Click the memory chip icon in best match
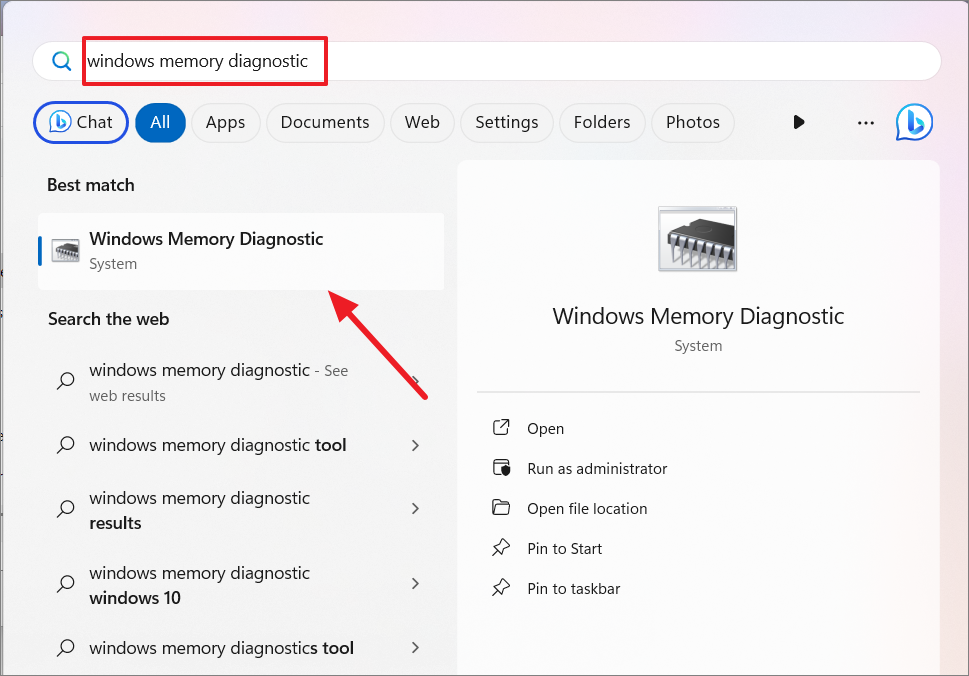The width and height of the screenshot is (969, 676). (65, 251)
